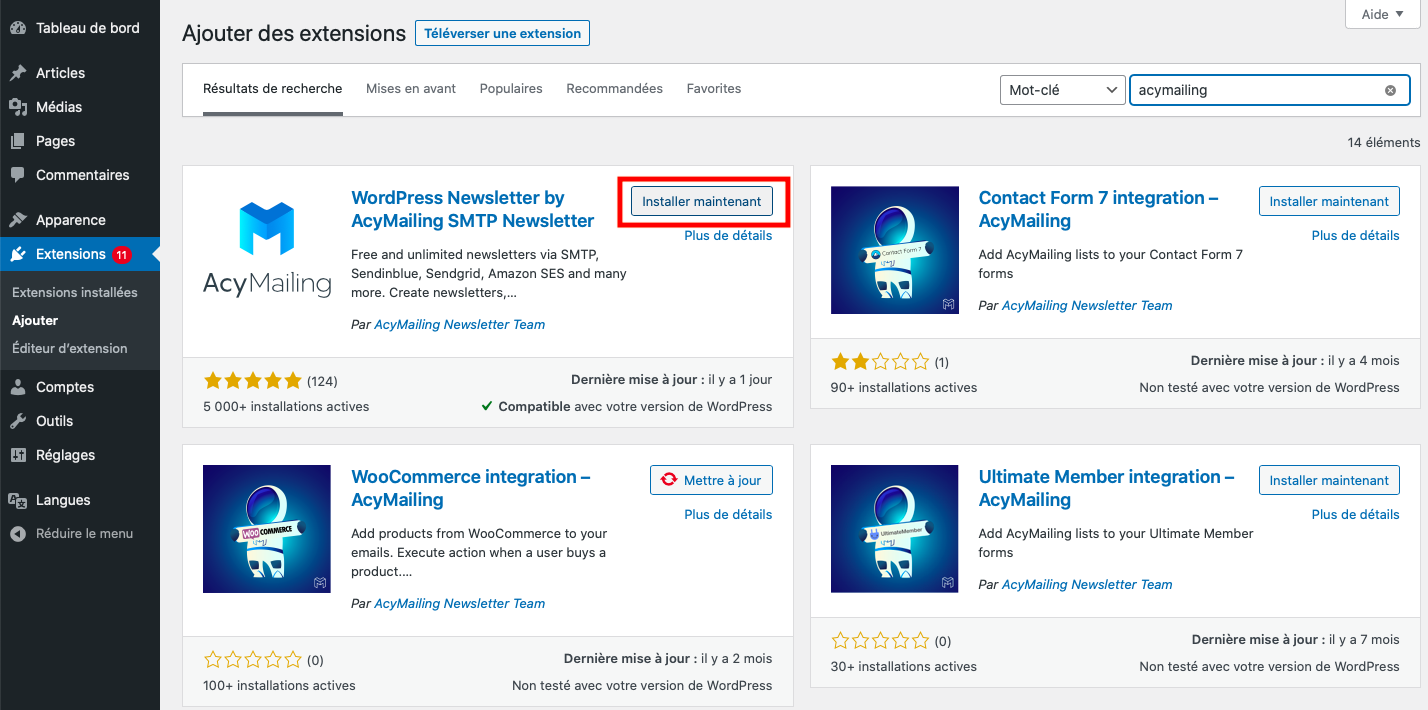
Task: Open Plus de détails for Contact Form 7
Action: (1355, 236)
